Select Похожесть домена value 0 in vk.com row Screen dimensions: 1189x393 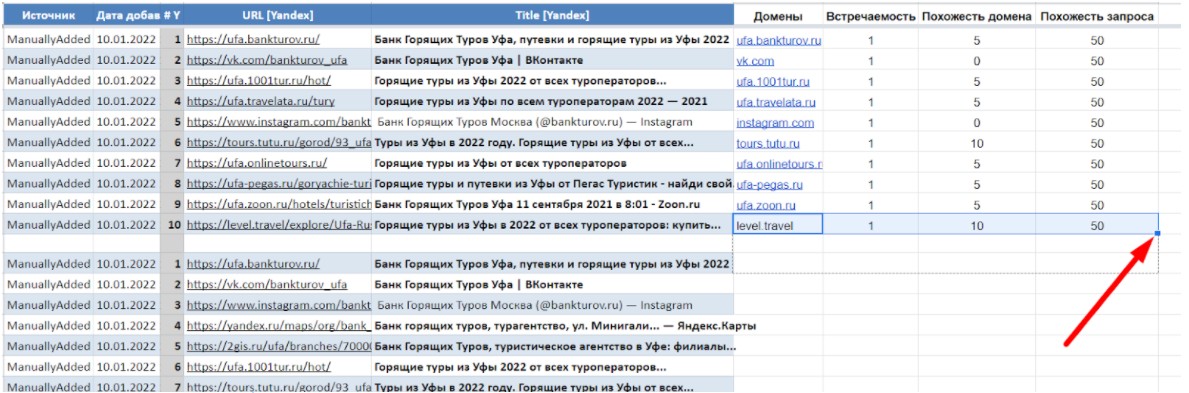[x=977, y=61]
